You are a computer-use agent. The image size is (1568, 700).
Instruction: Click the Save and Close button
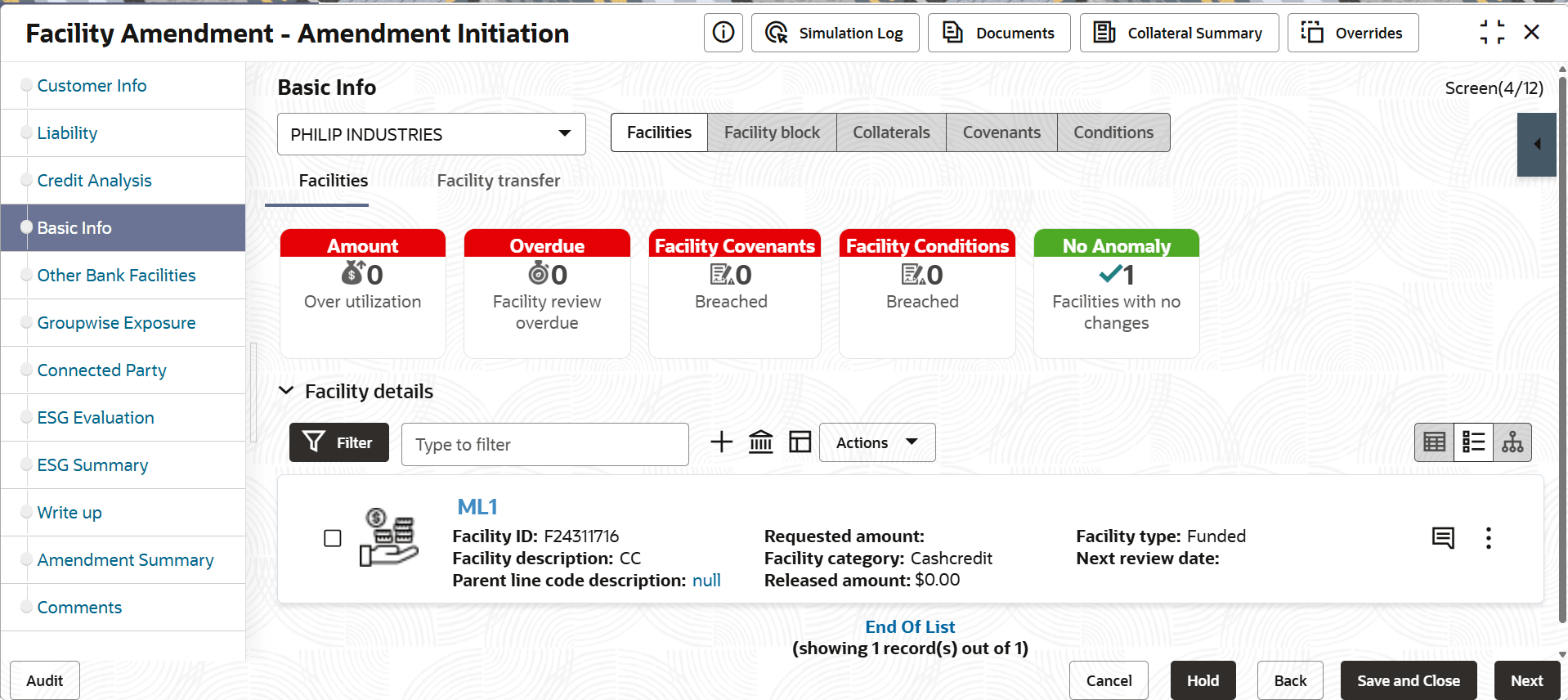(x=1408, y=680)
